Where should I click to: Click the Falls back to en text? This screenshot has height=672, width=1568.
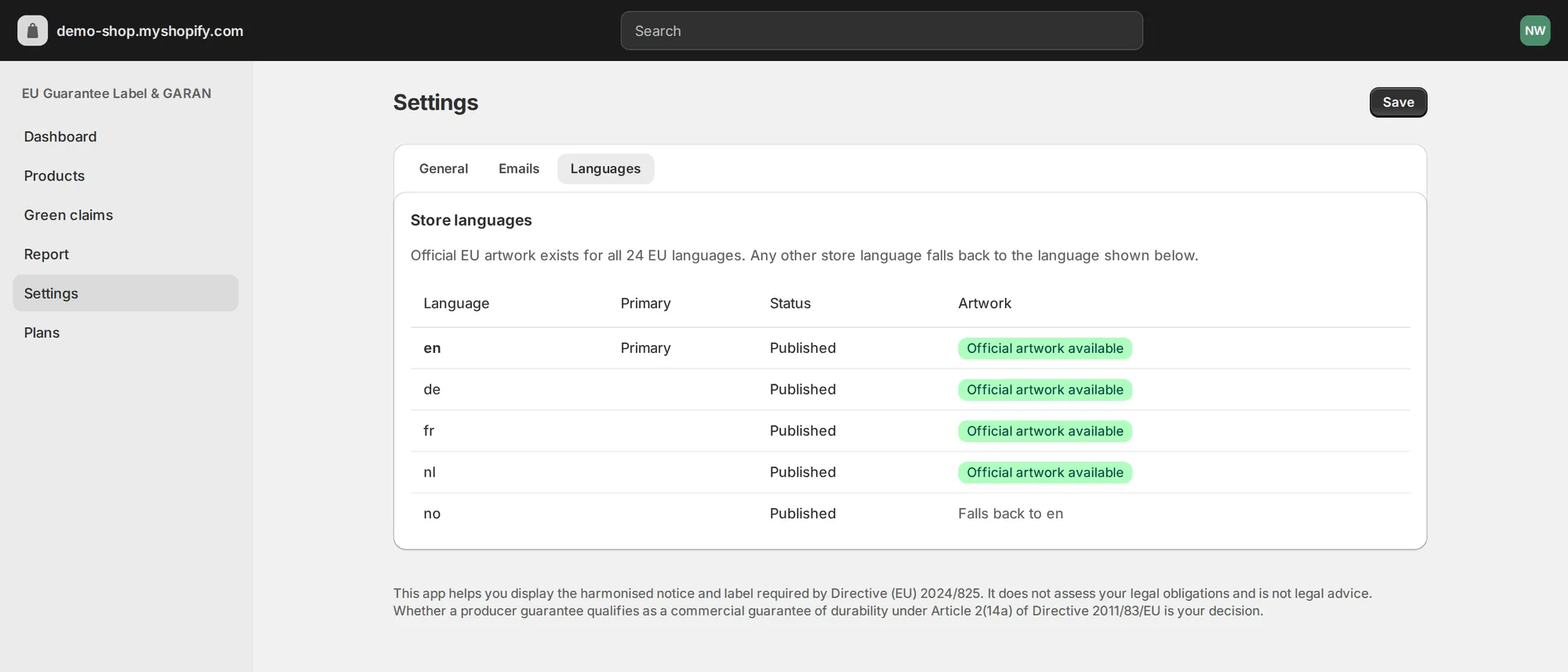1011,514
